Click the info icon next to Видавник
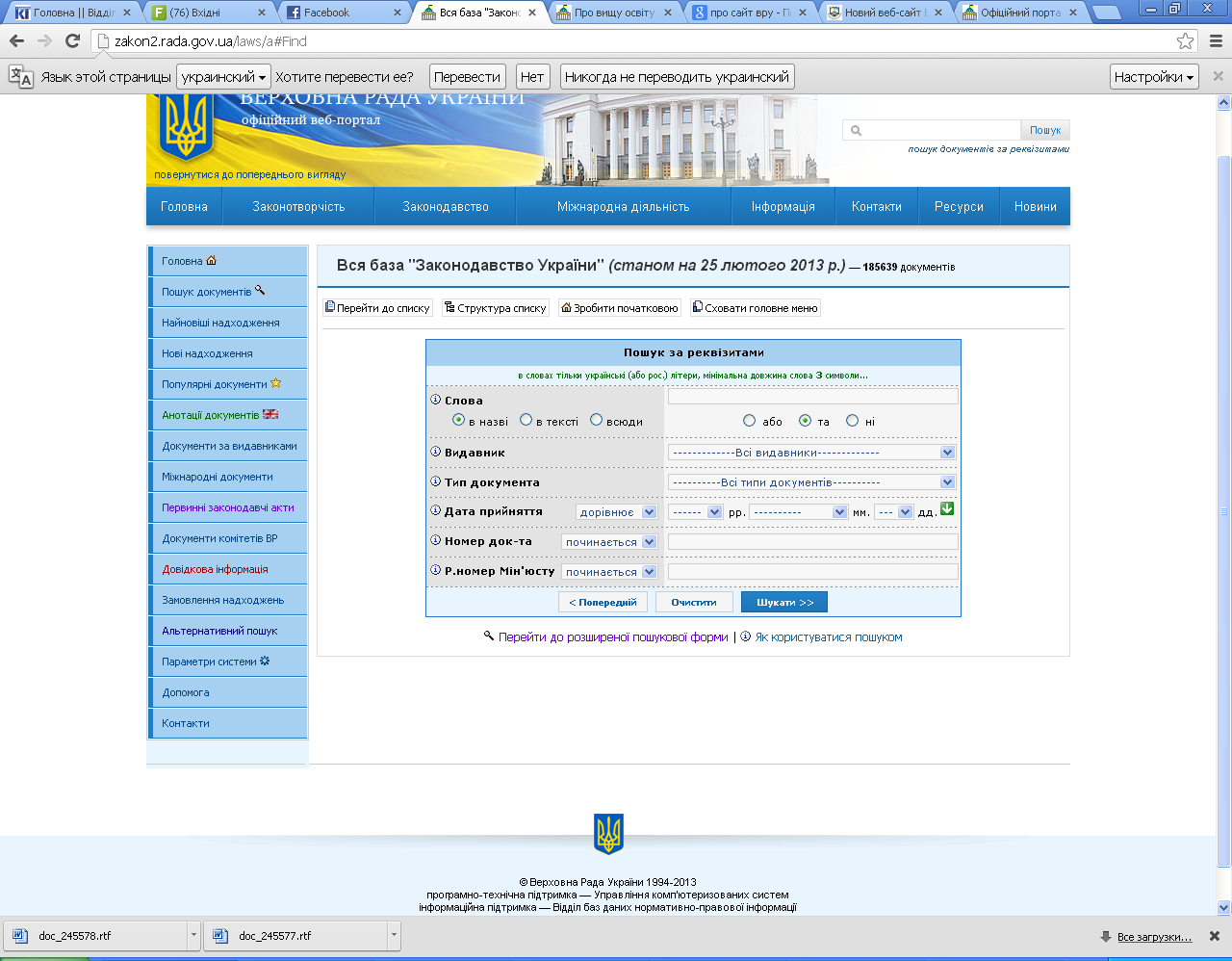Image resolution: width=1232 pixels, height=961 pixels. (435, 452)
